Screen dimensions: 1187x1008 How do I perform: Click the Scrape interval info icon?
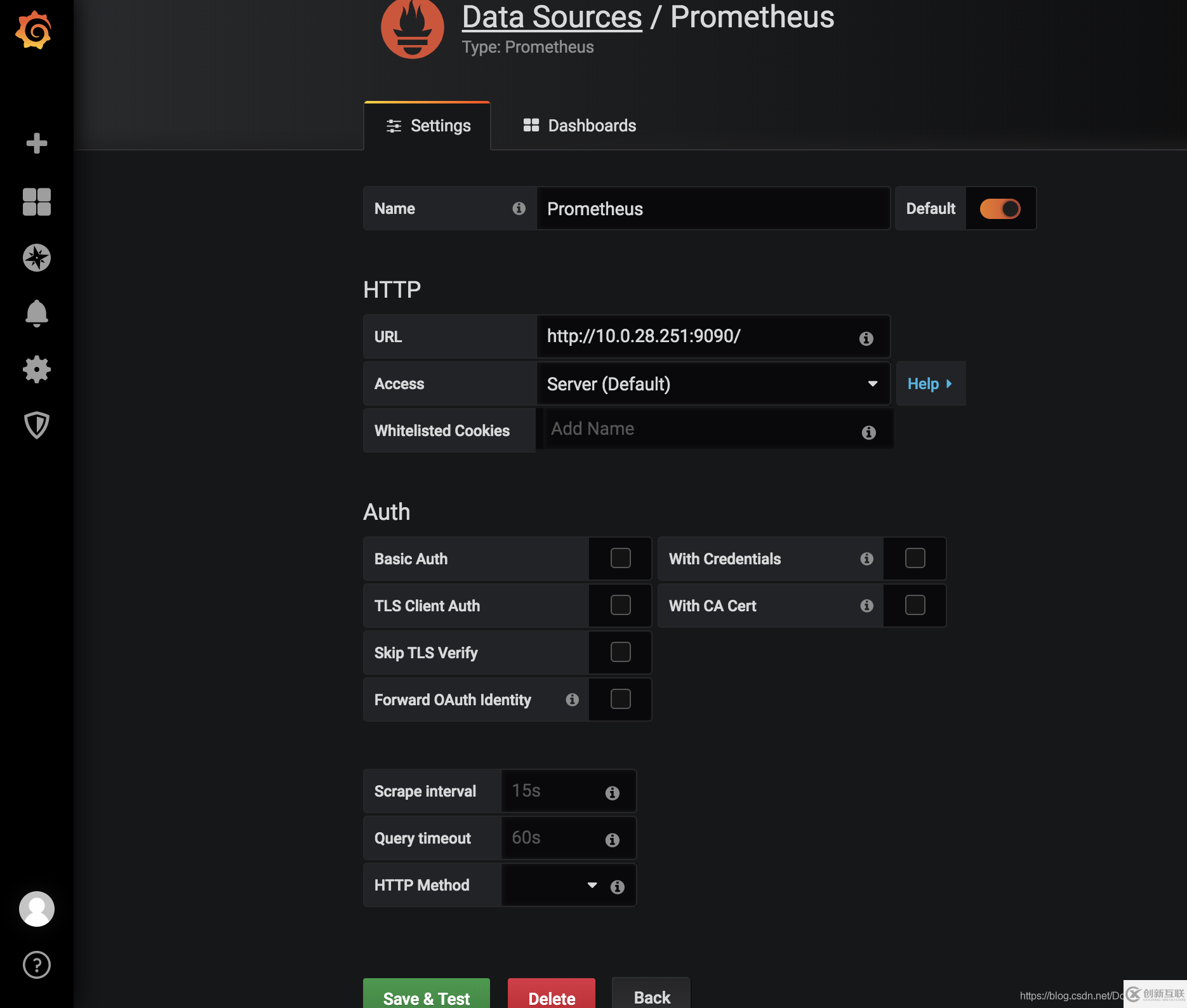tap(613, 793)
